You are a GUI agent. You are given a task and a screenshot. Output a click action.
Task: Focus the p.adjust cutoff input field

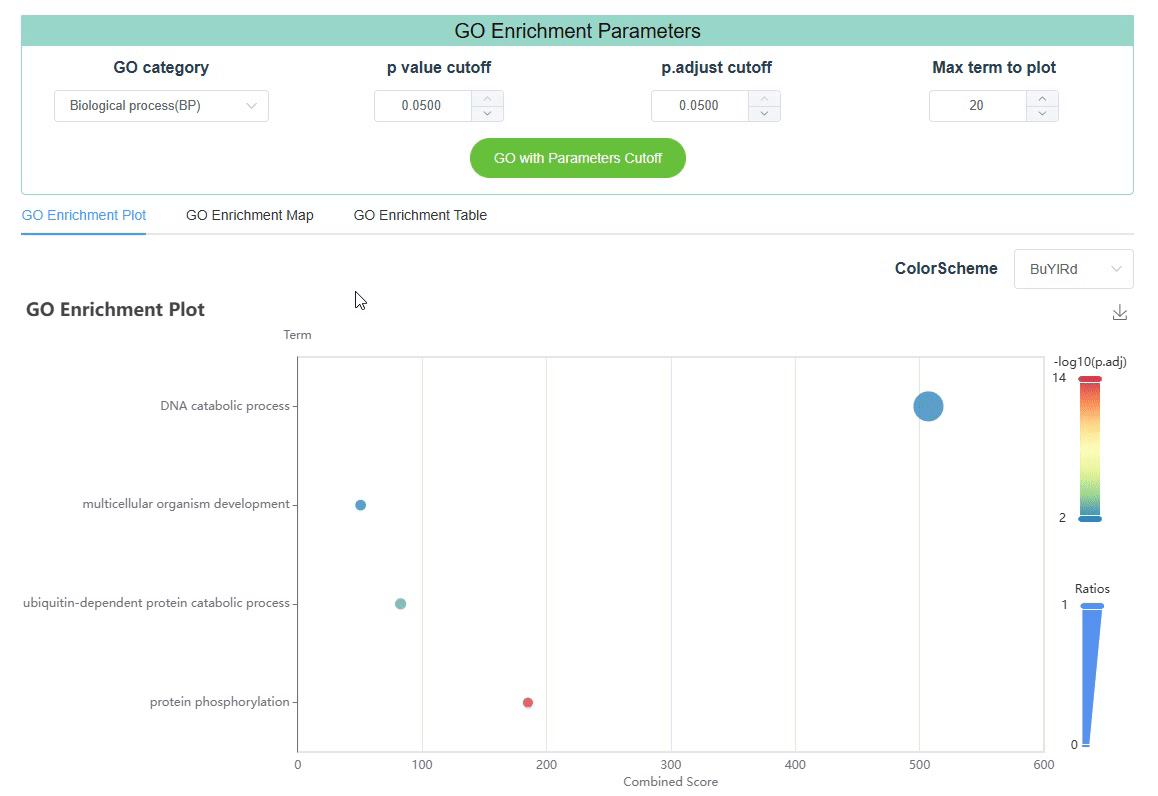[x=699, y=106]
